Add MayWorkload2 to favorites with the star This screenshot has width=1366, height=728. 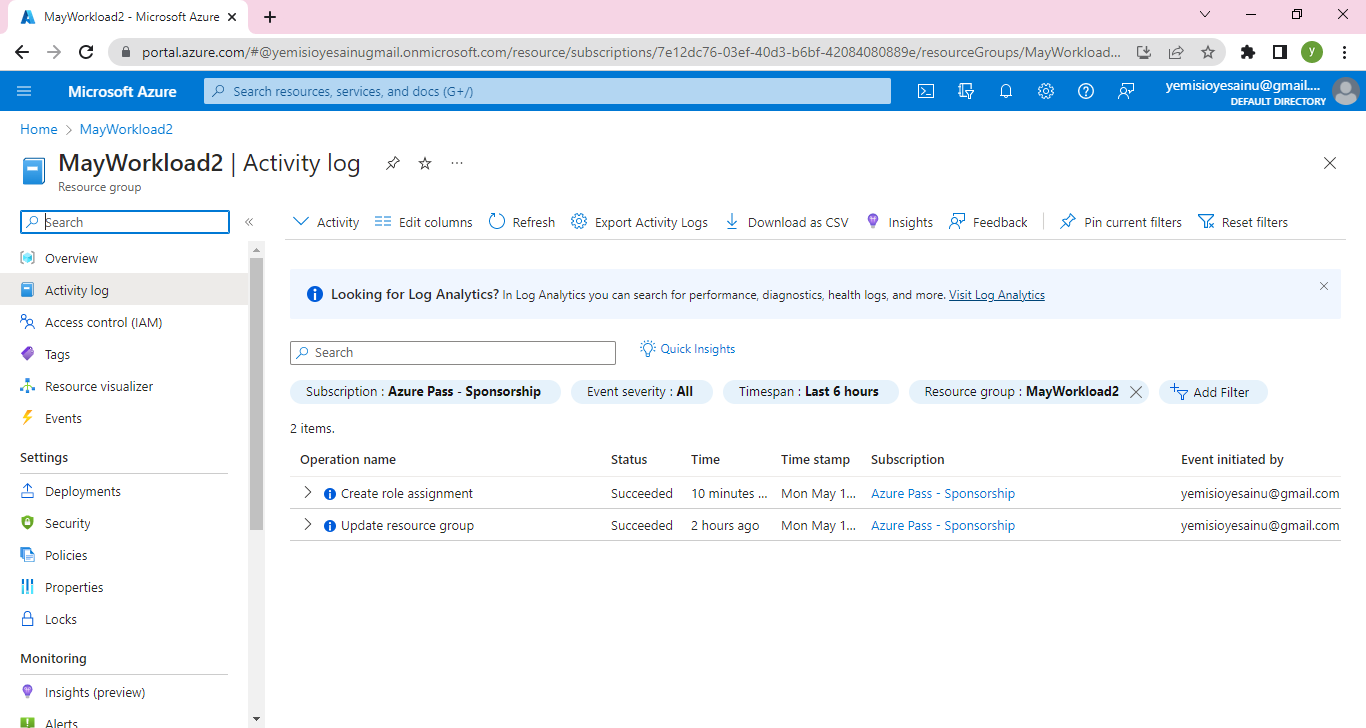[x=425, y=163]
